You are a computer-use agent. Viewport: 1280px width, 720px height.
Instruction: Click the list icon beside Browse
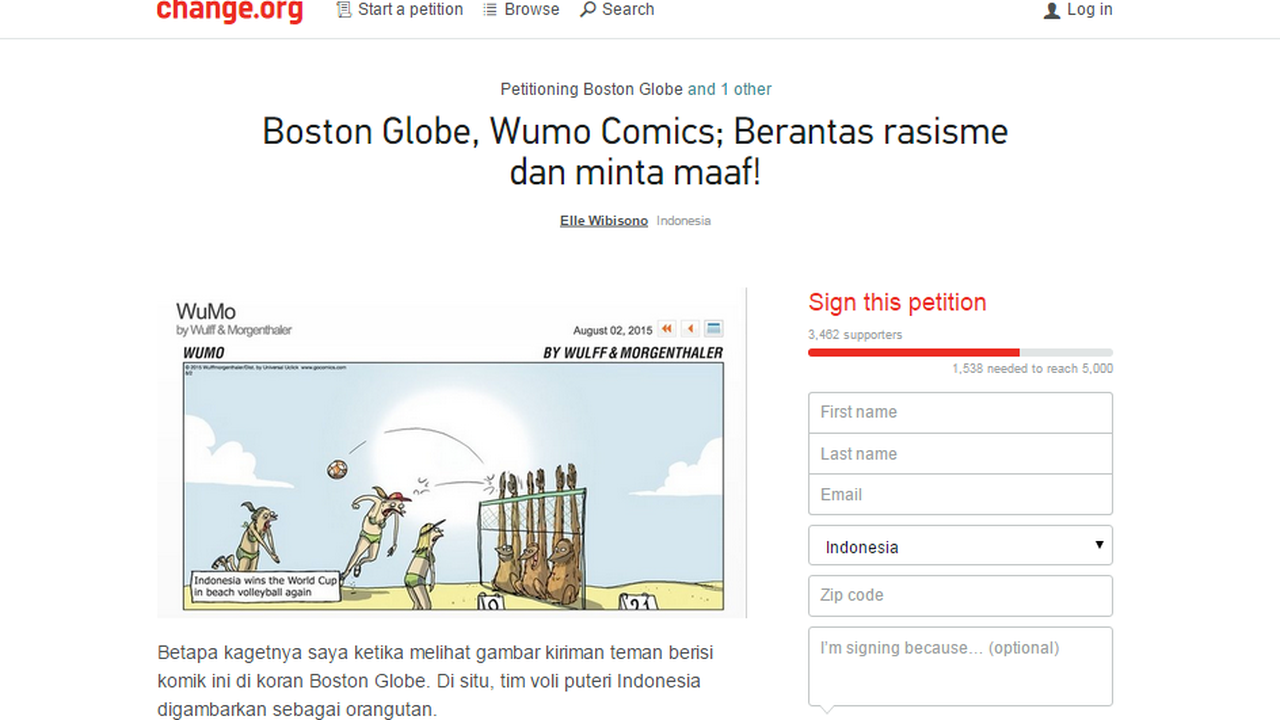[490, 10]
